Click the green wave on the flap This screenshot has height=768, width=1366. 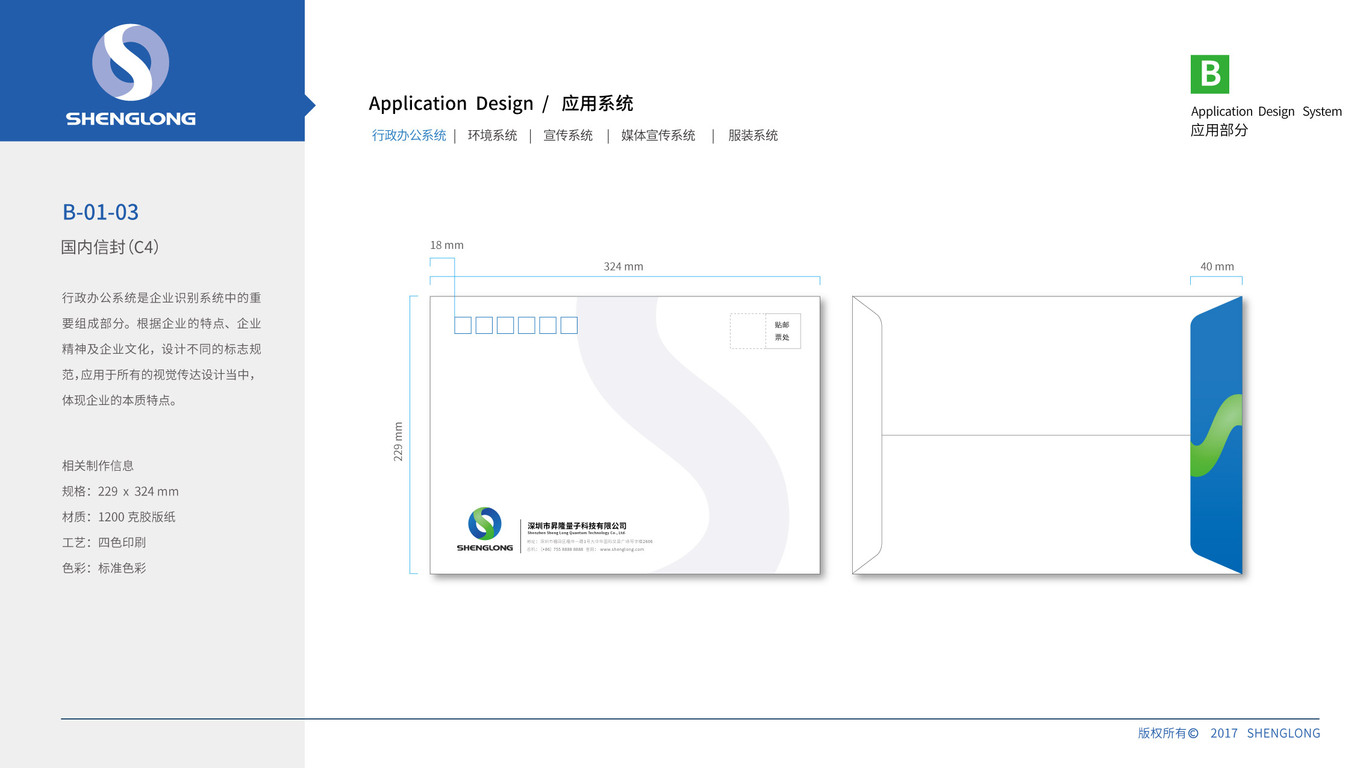[1216, 435]
